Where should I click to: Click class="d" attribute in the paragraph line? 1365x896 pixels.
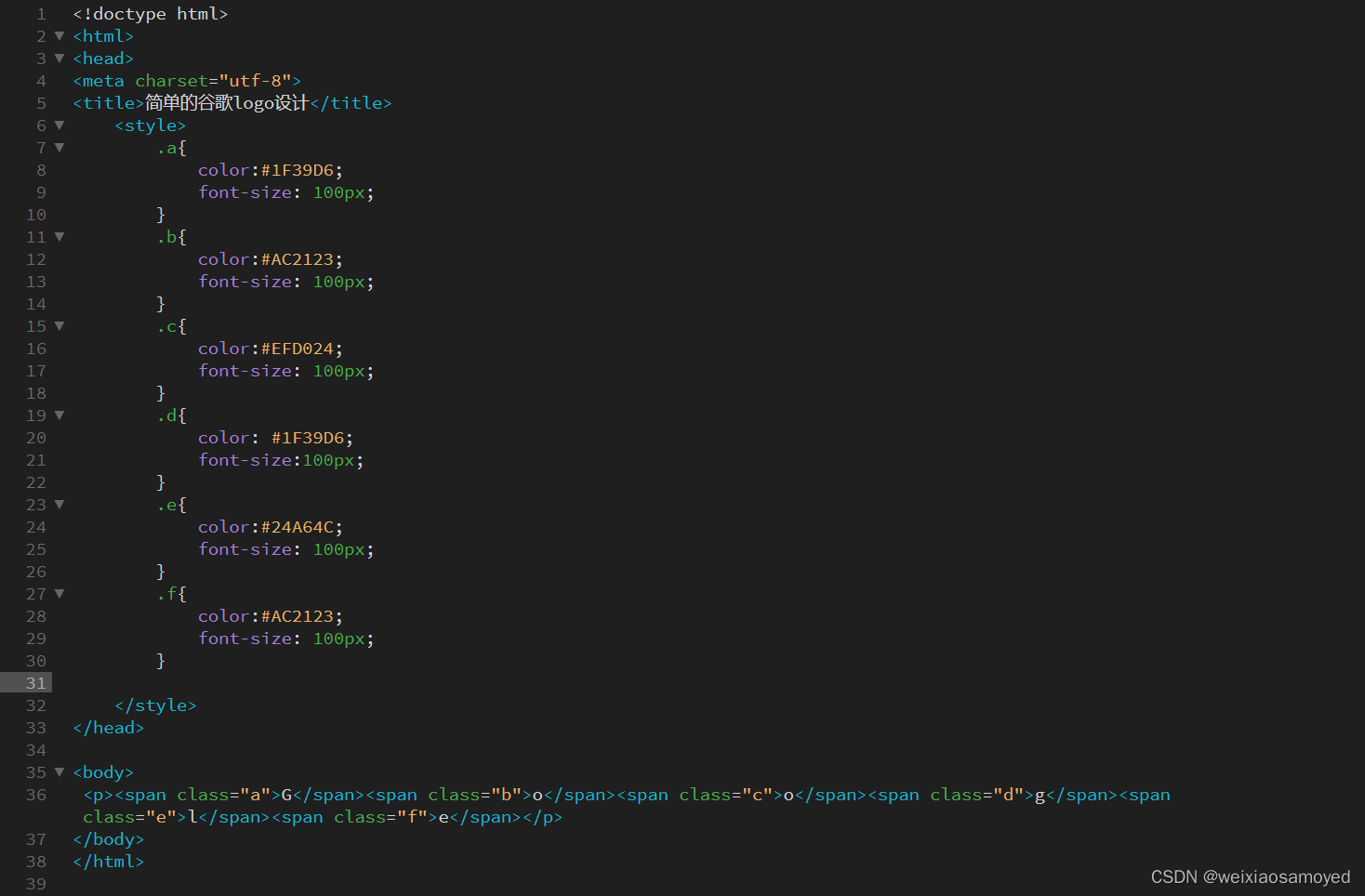coord(976,795)
